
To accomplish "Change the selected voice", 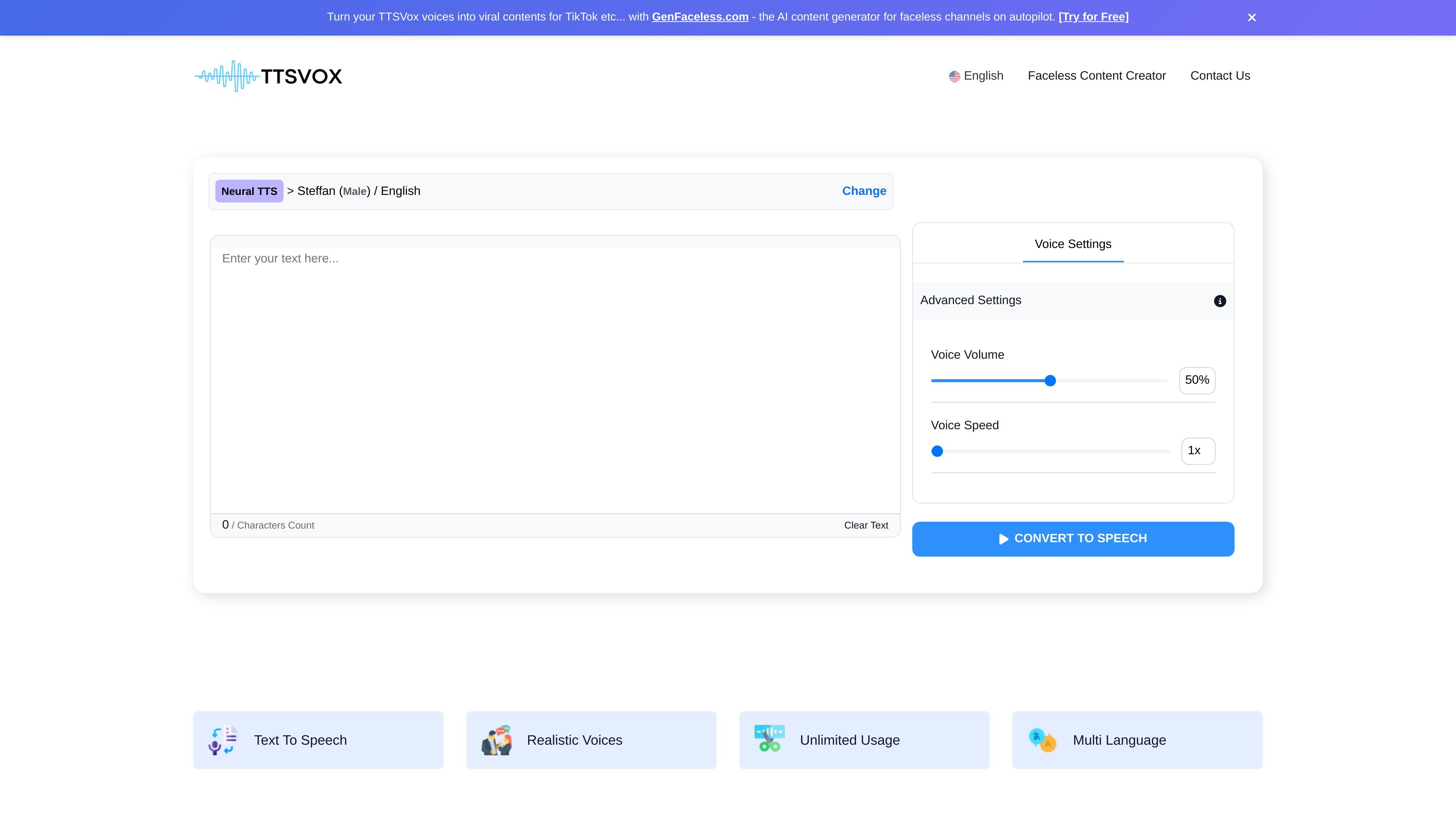I will click(x=864, y=191).
